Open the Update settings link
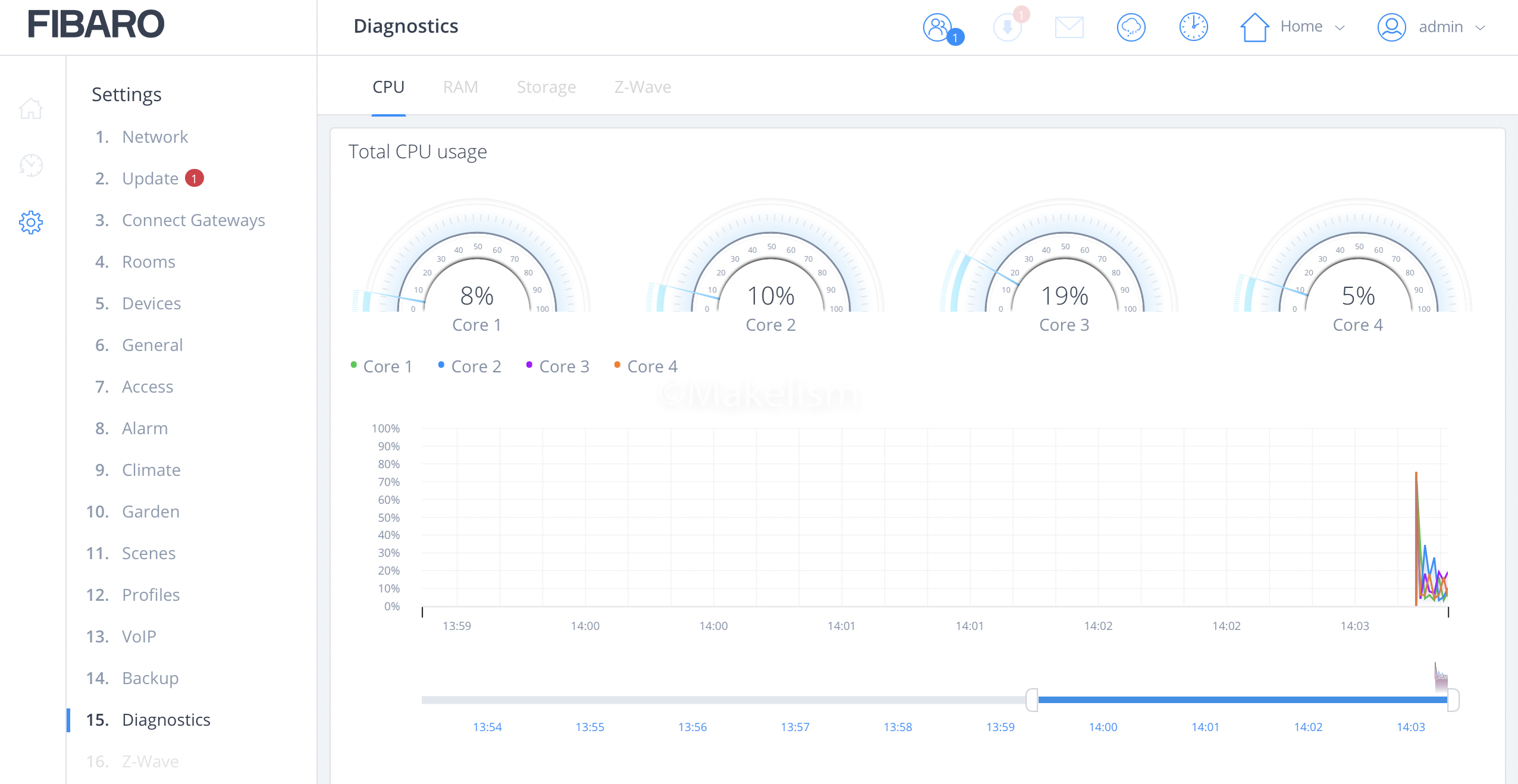Viewport: 1518px width, 784px height. 150,178
